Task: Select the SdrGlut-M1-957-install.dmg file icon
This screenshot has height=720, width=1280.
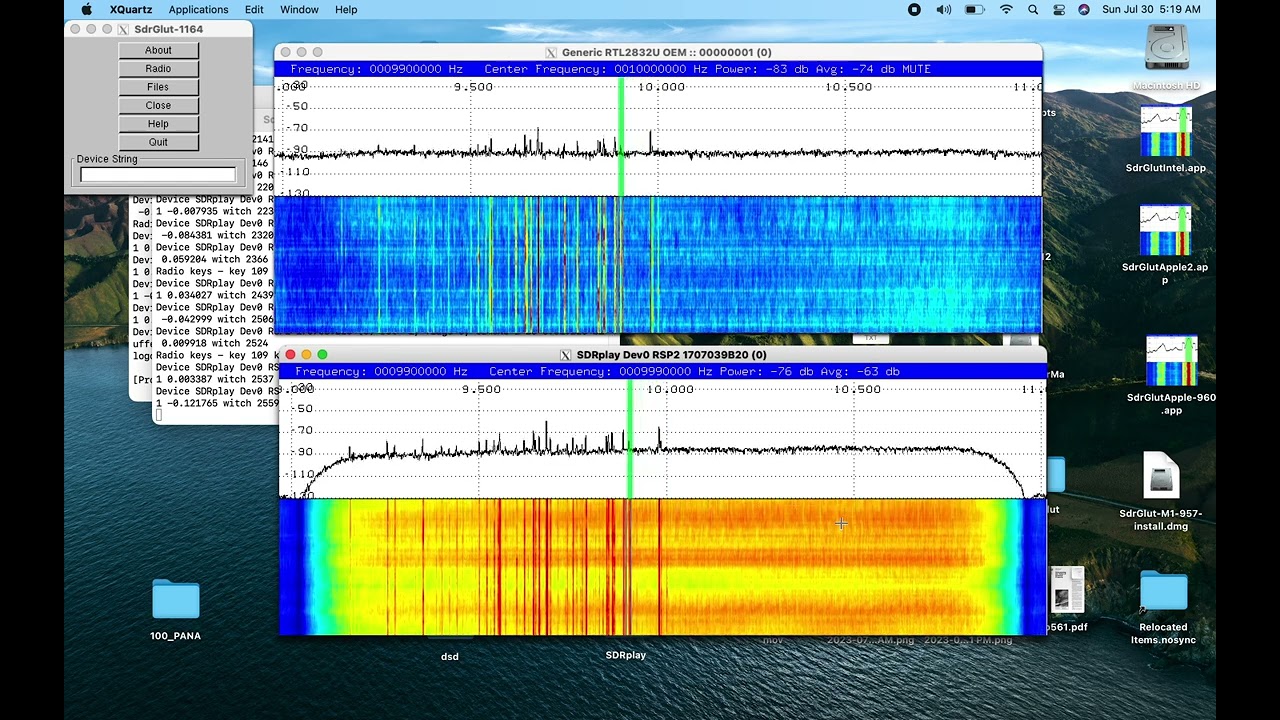Action: (x=1161, y=476)
